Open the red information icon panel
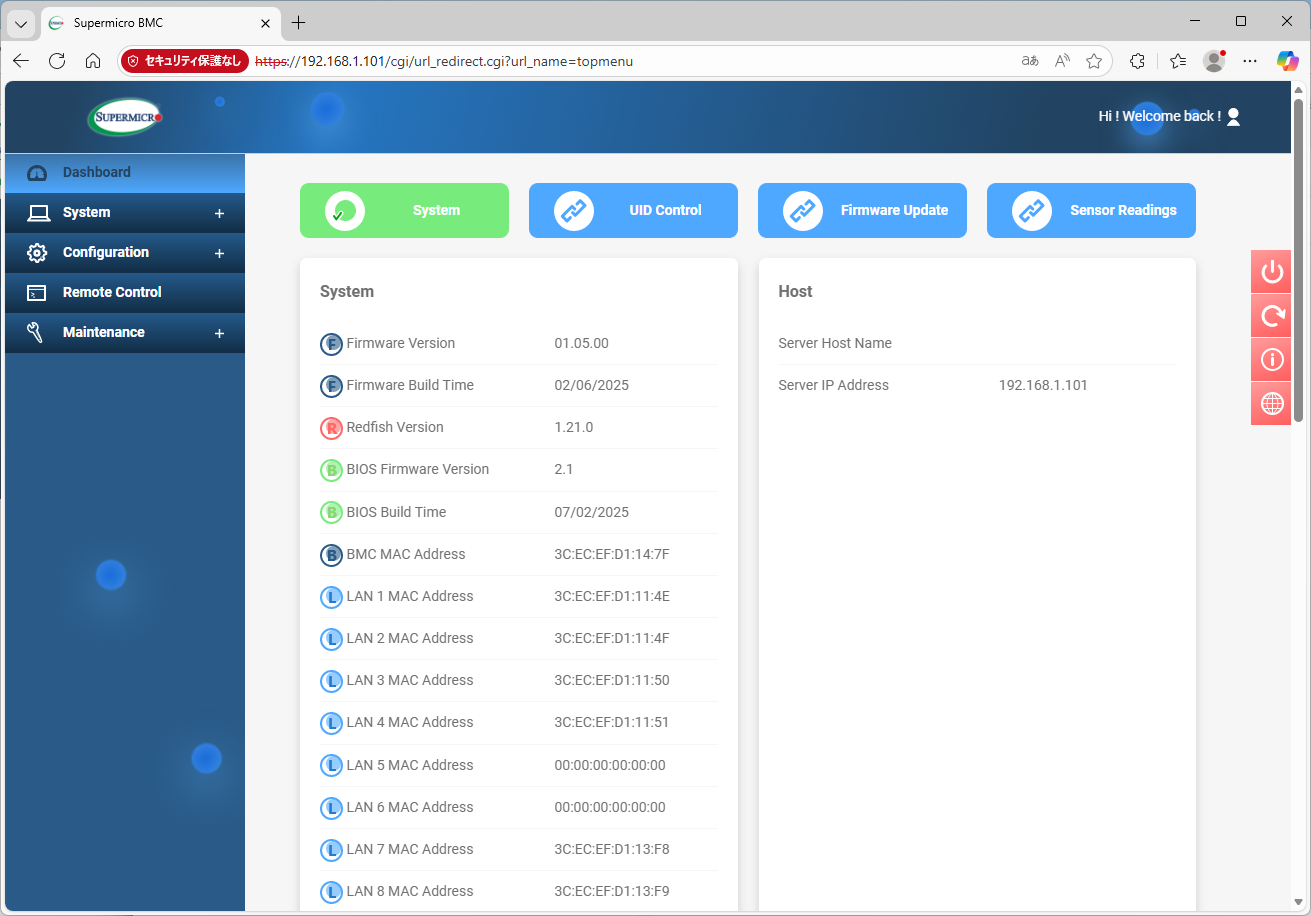Image resolution: width=1311 pixels, height=916 pixels. [x=1271, y=360]
